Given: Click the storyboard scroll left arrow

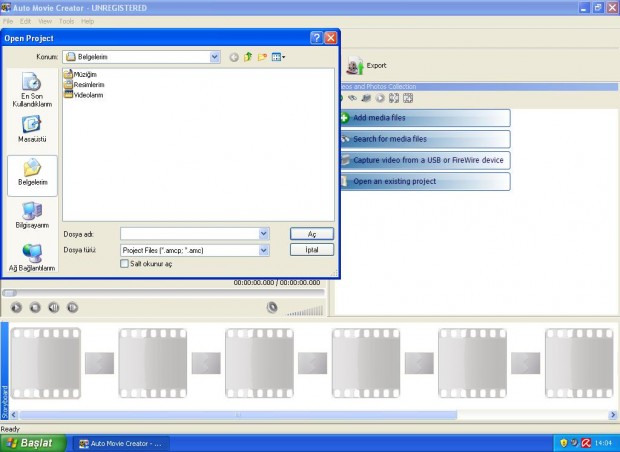Looking at the screenshot, I should [x=14, y=415].
